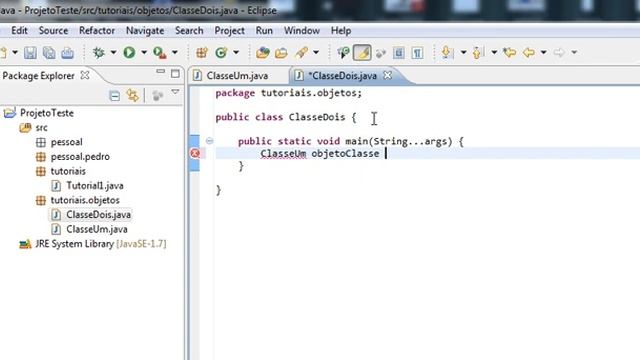This screenshot has height=360, width=640.
Task: Open the External Tools dropdown arrow
Action: (175, 53)
